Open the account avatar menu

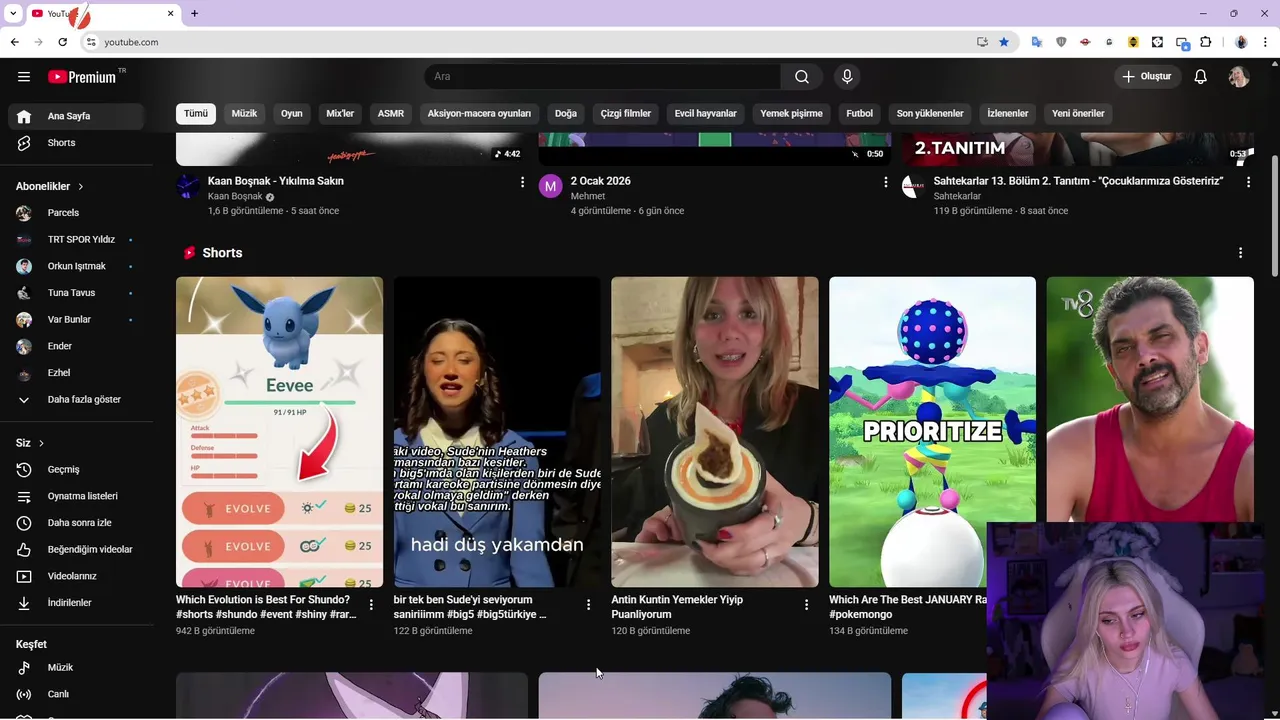coord(1239,77)
